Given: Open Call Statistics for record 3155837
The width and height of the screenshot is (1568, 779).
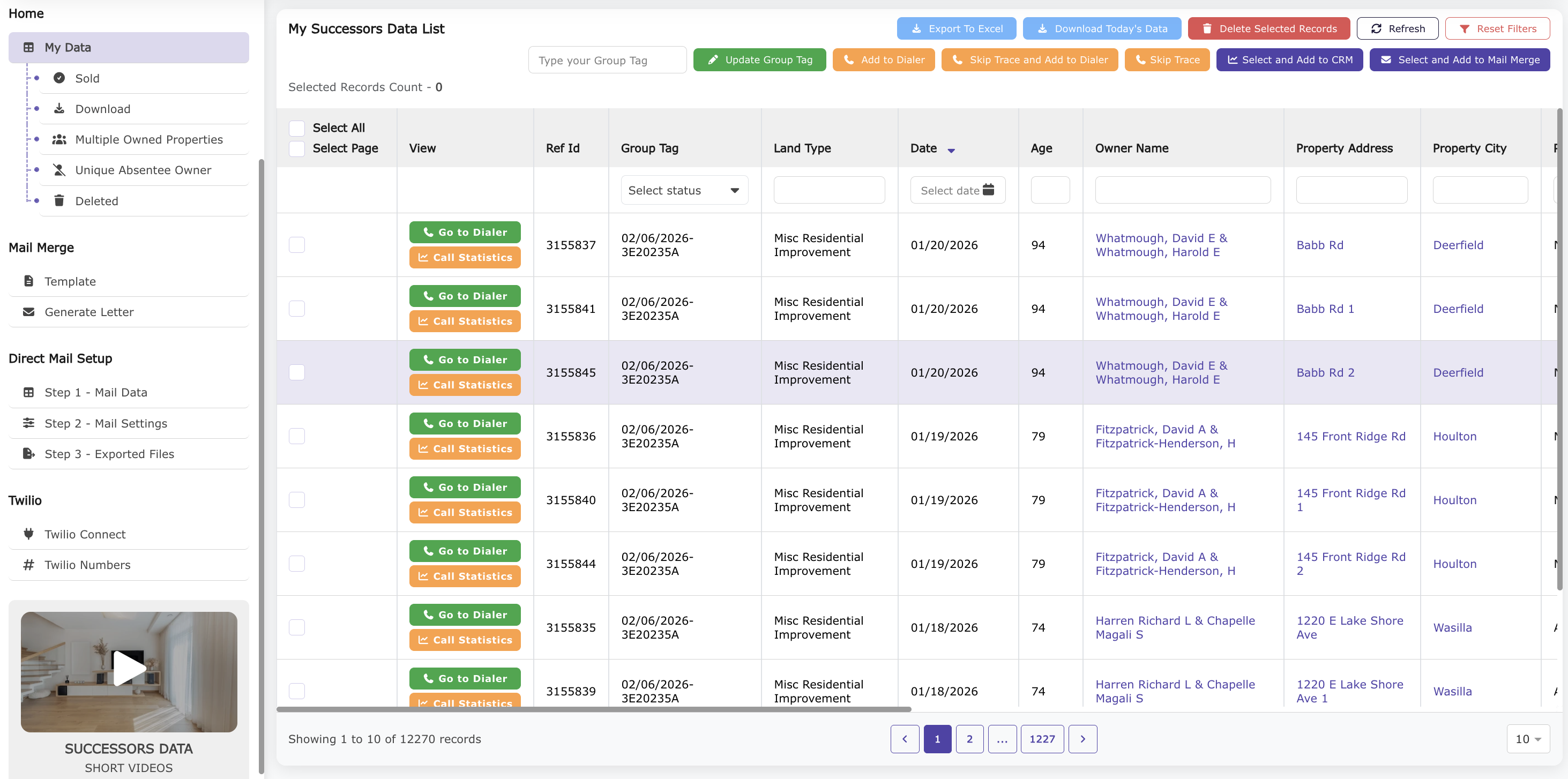Looking at the screenshot, I should coord(465,257).
